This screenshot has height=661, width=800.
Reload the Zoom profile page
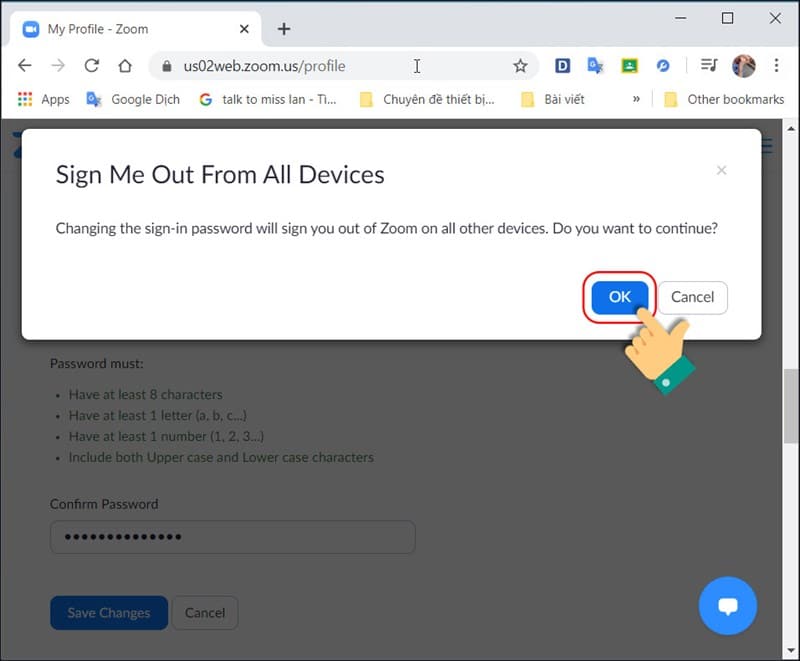91,66
